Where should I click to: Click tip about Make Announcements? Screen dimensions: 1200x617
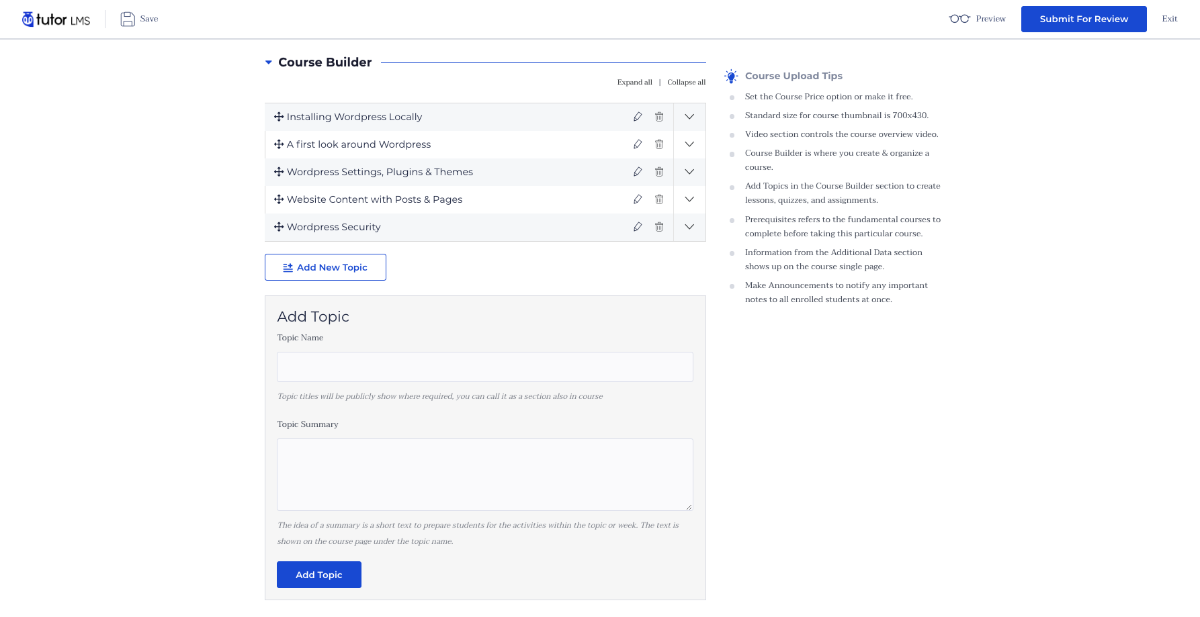836,292
